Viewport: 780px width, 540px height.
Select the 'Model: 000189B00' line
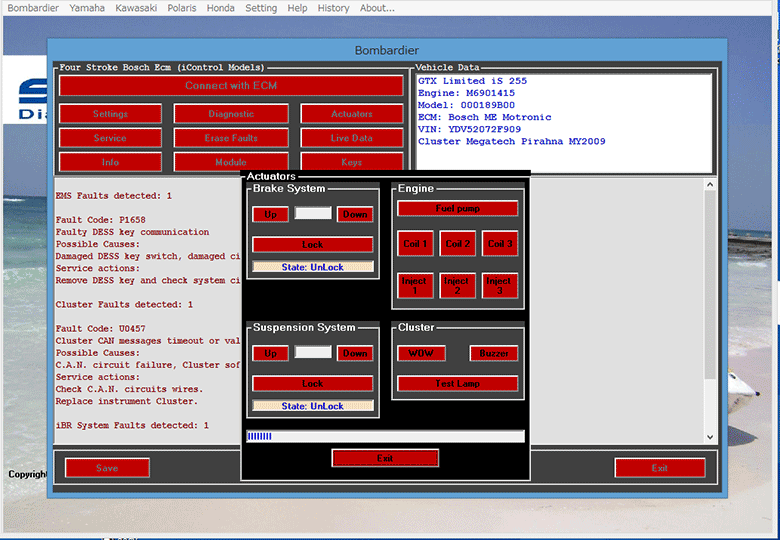(x=466, y=105)
